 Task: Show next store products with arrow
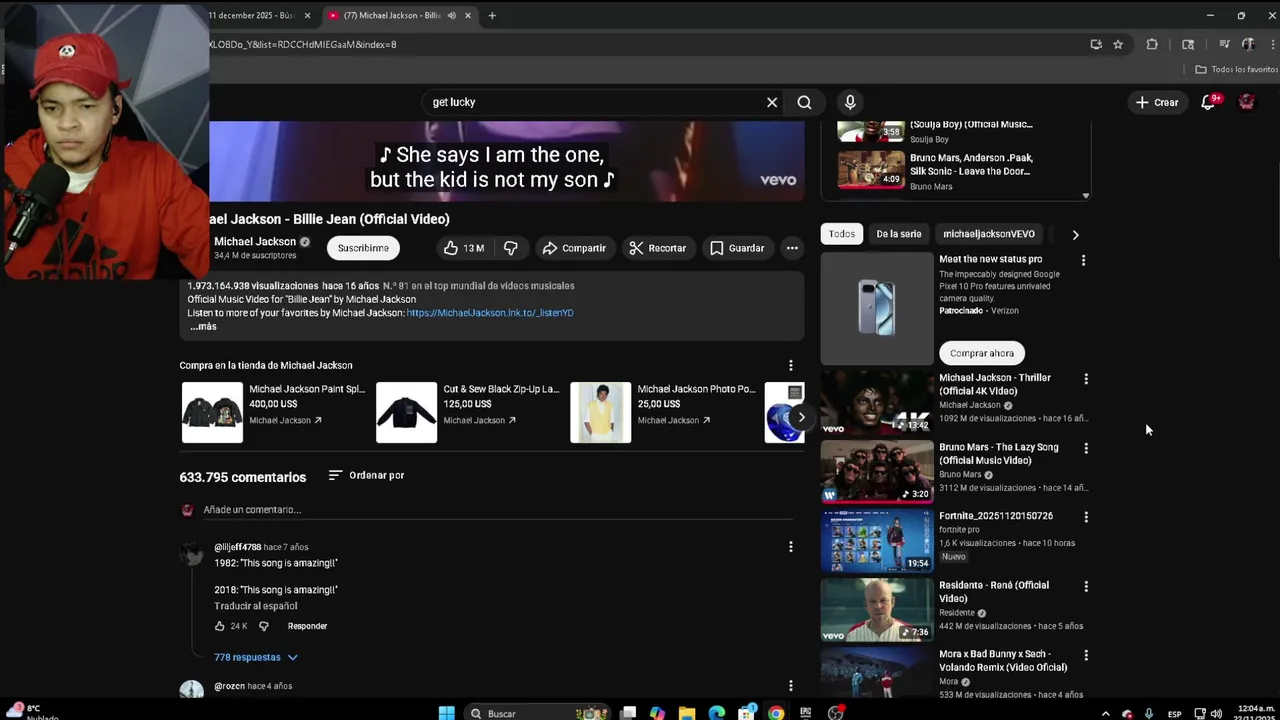(801, 417)
